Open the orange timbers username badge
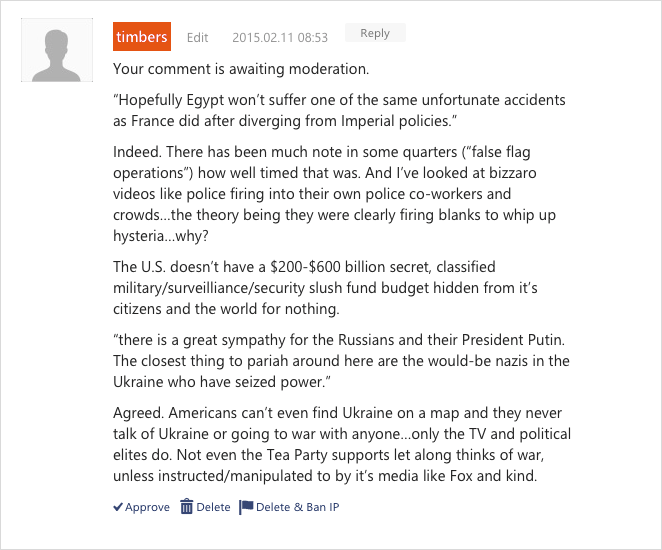 pos(142,37)
